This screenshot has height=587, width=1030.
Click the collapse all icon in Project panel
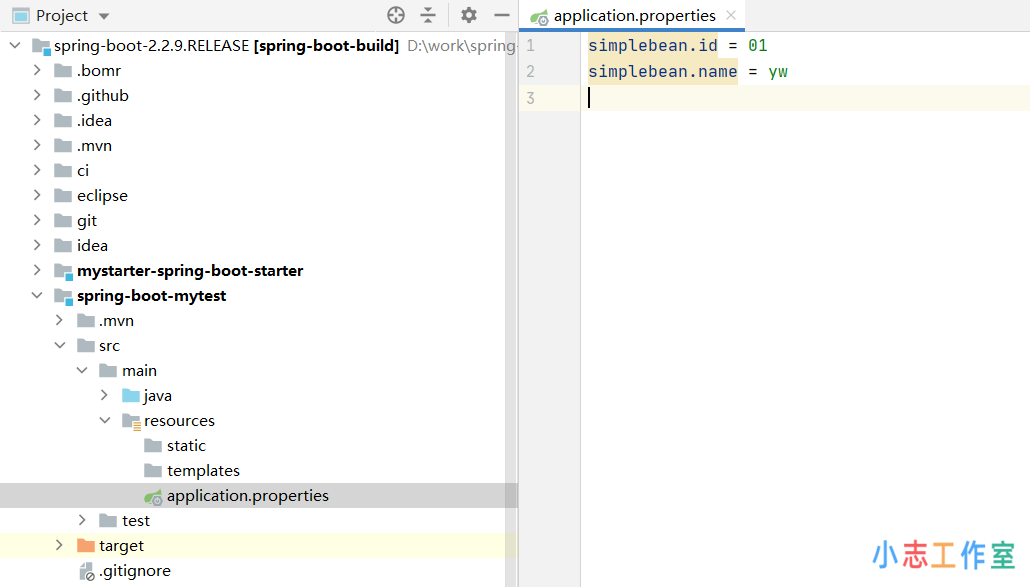click(x=428, y=15)
